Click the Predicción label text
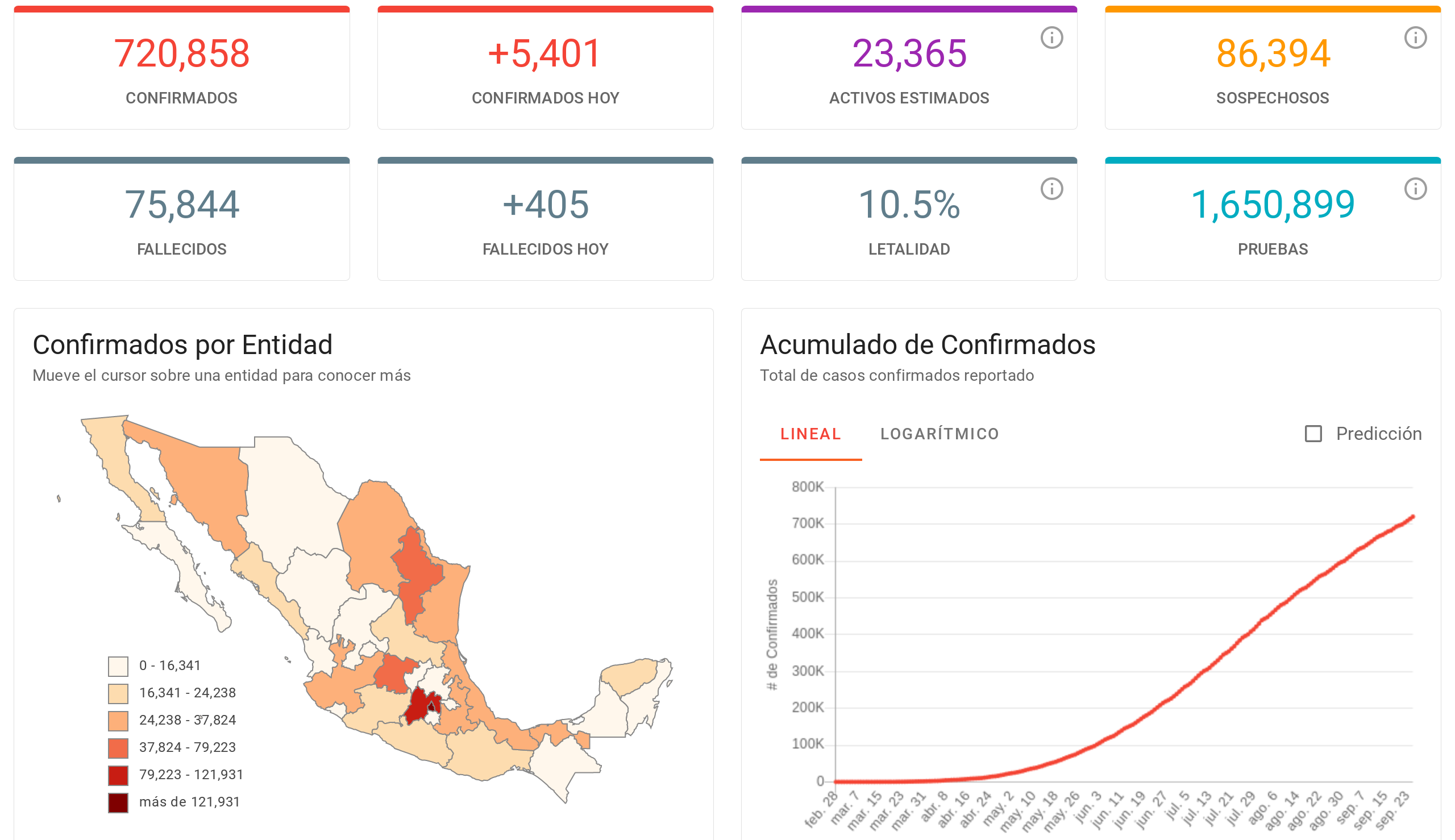The height and width of the screenshot is (840, 1455). tap(1378, 434)
